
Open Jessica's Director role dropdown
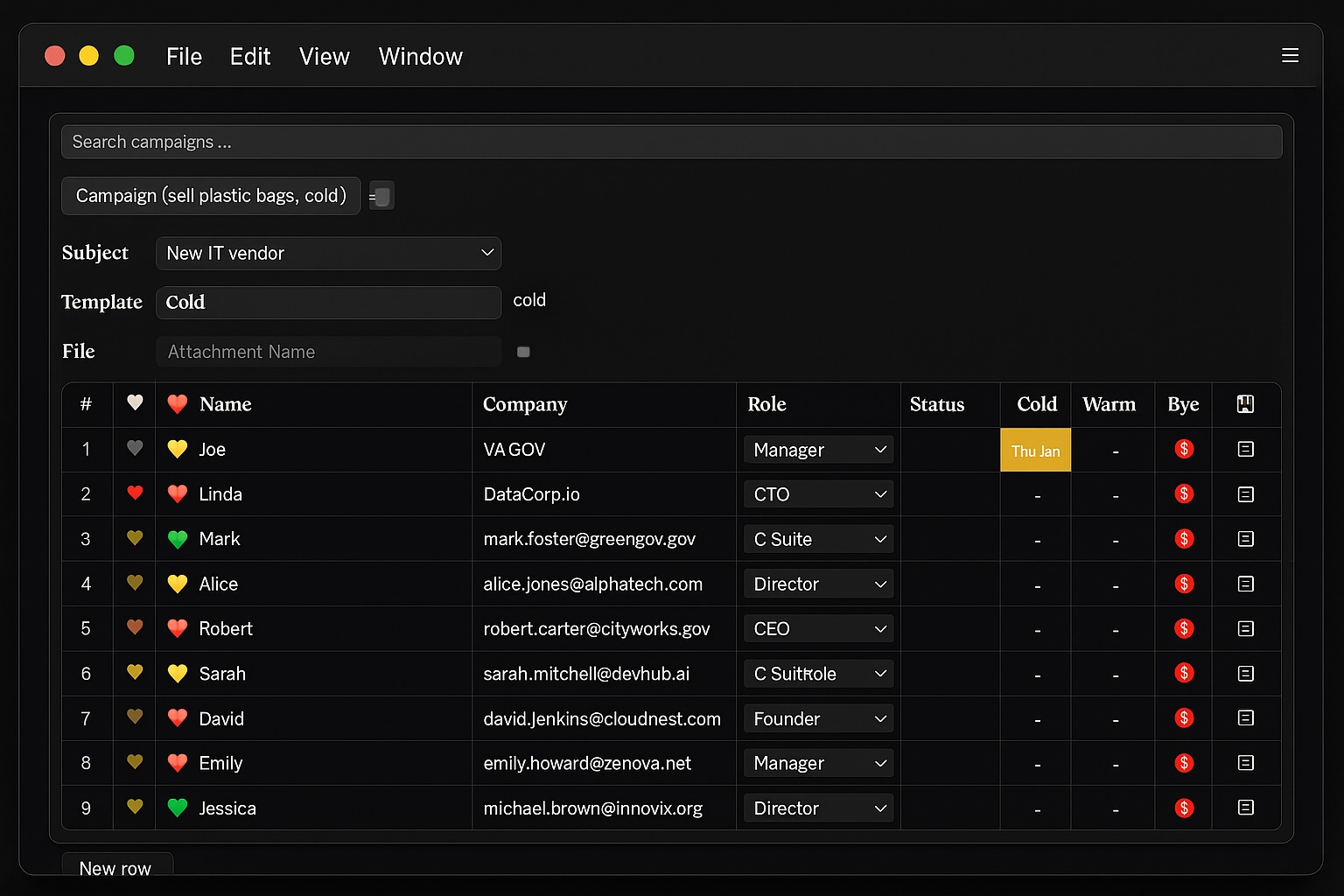click(x=818, y=808)
